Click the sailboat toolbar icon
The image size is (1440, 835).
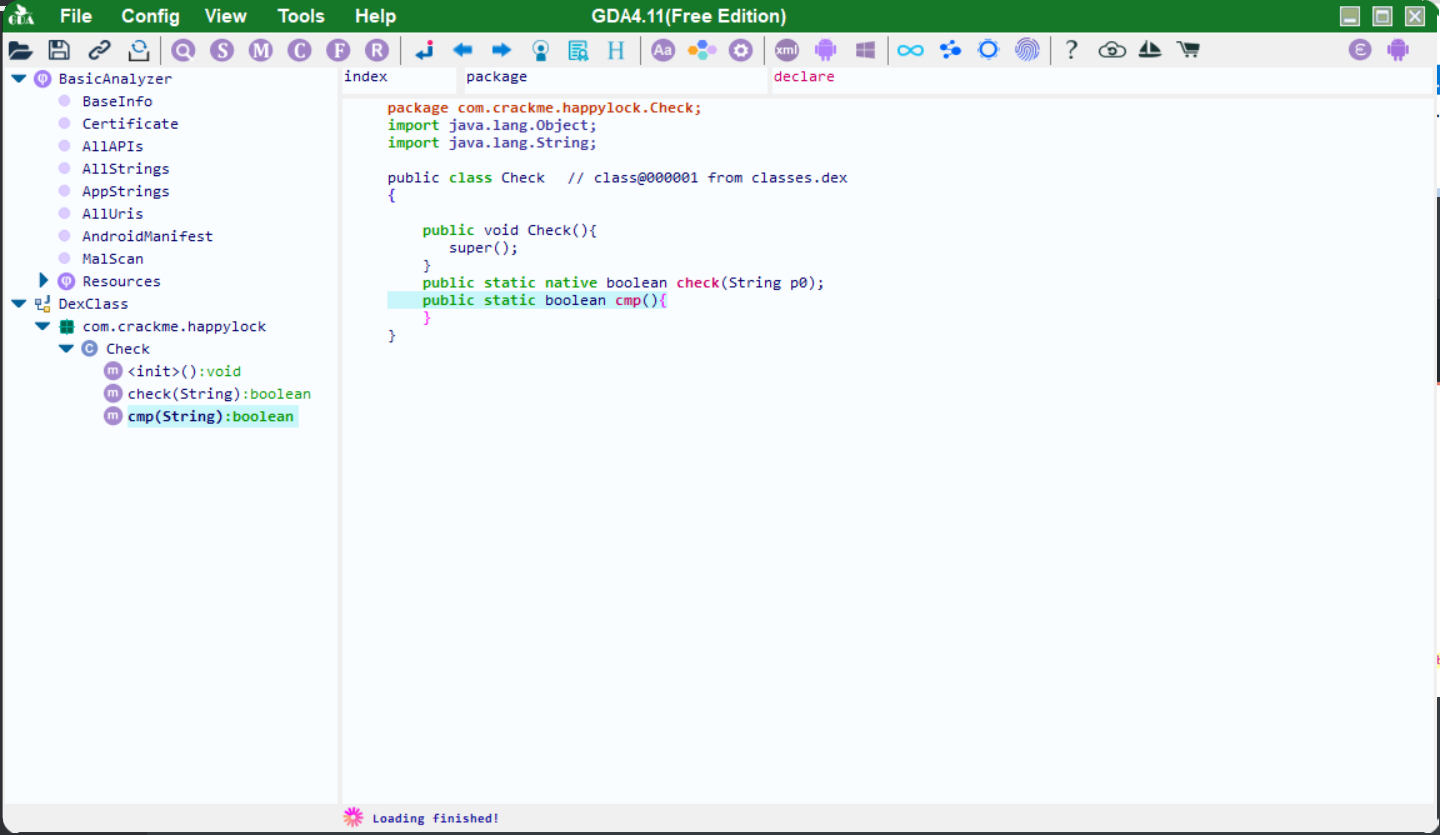pyautogui.click(x=1150, y=50)
